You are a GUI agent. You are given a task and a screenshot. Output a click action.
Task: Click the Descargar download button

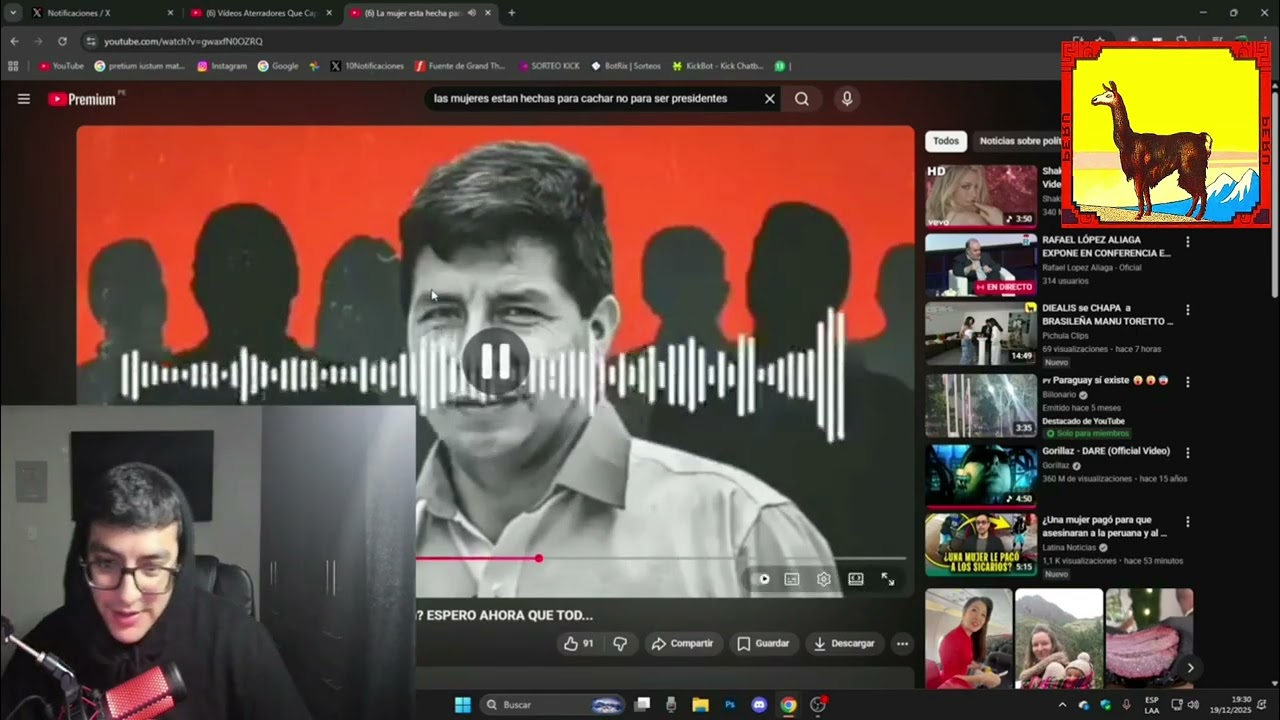pos(844,644)
